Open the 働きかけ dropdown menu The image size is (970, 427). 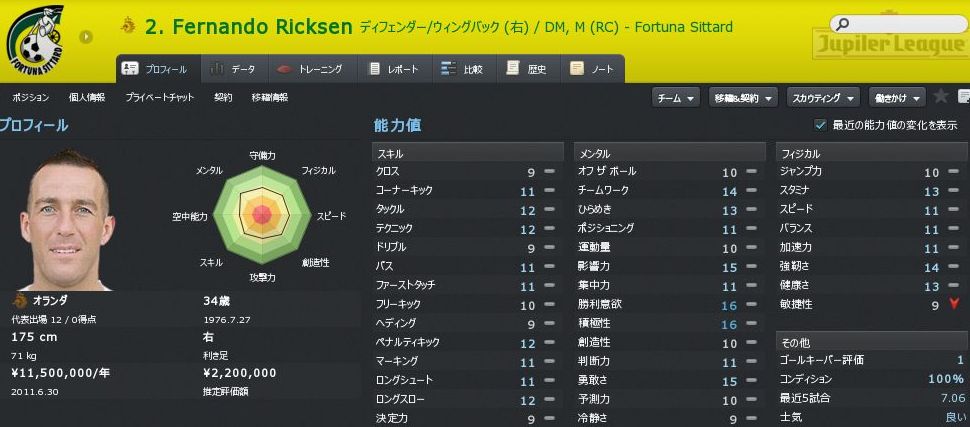pos(897,98)
